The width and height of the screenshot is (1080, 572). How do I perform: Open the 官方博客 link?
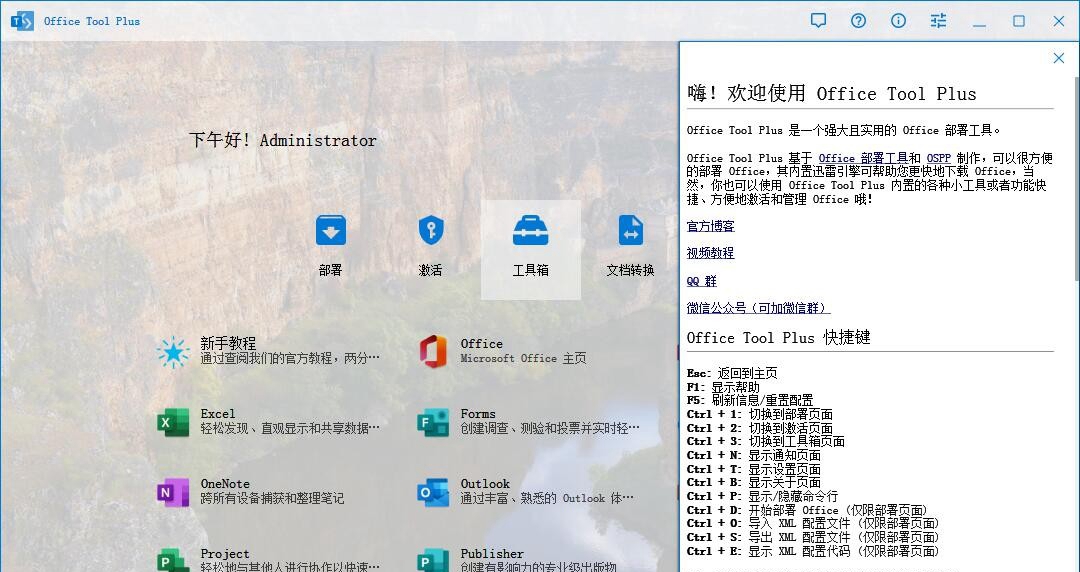pyautogui.click(x=711, y=226)
